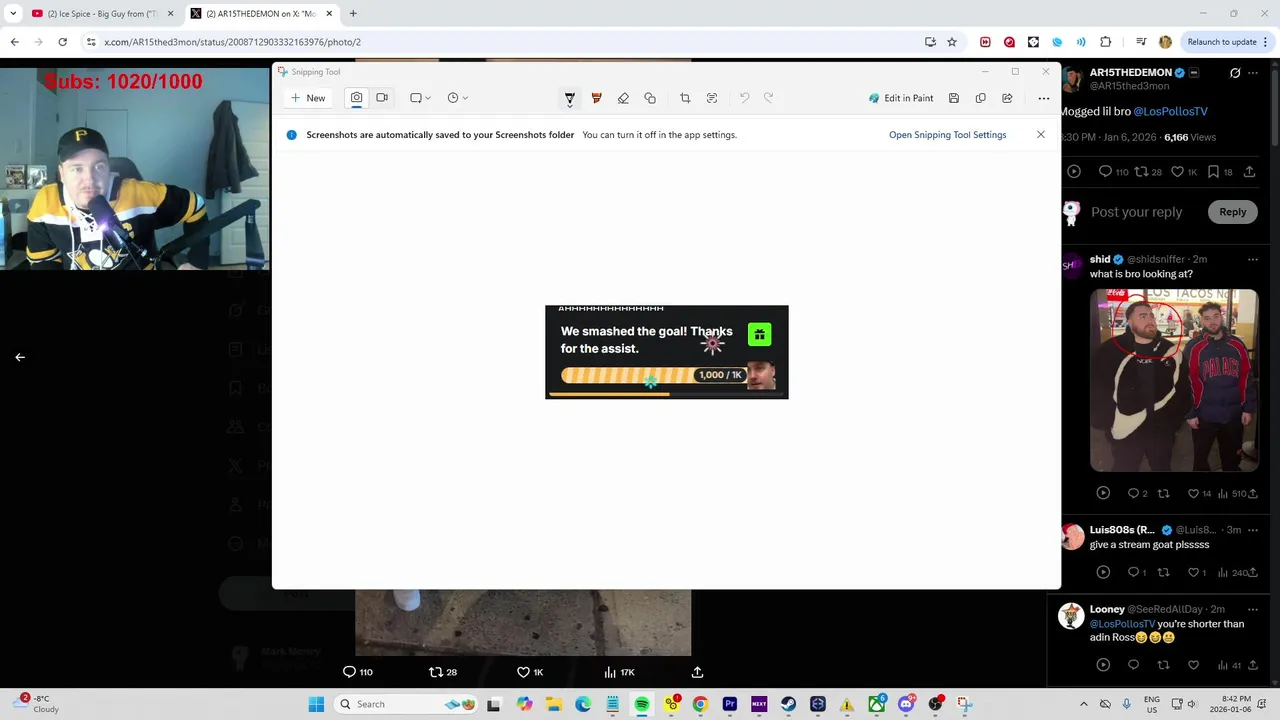Save the snip with floppy disk icon
This screenshot has width=1280, height=720.
(954, 98)
